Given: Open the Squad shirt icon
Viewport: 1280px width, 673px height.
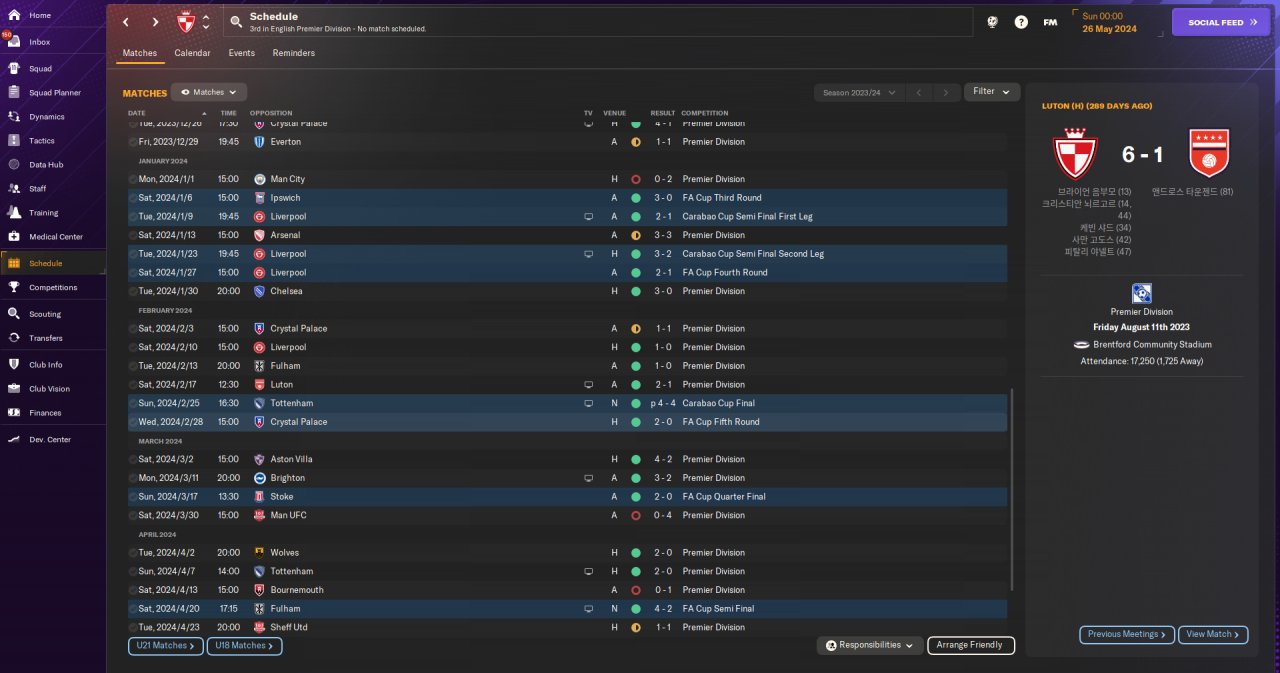Looking at the screenshot, I should [14, 69].
